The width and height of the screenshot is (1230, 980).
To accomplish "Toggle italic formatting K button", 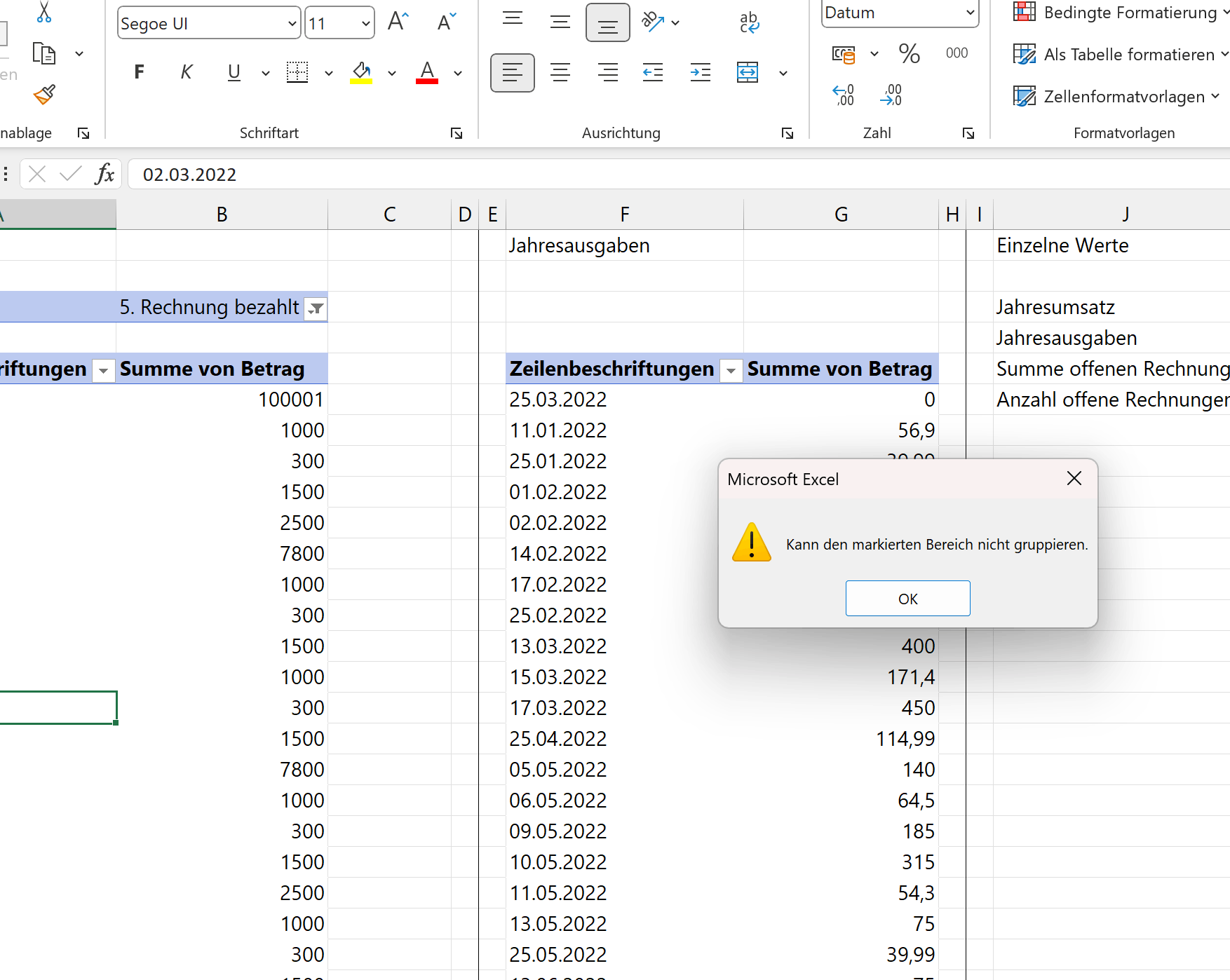I will click(x=186, y=72).
